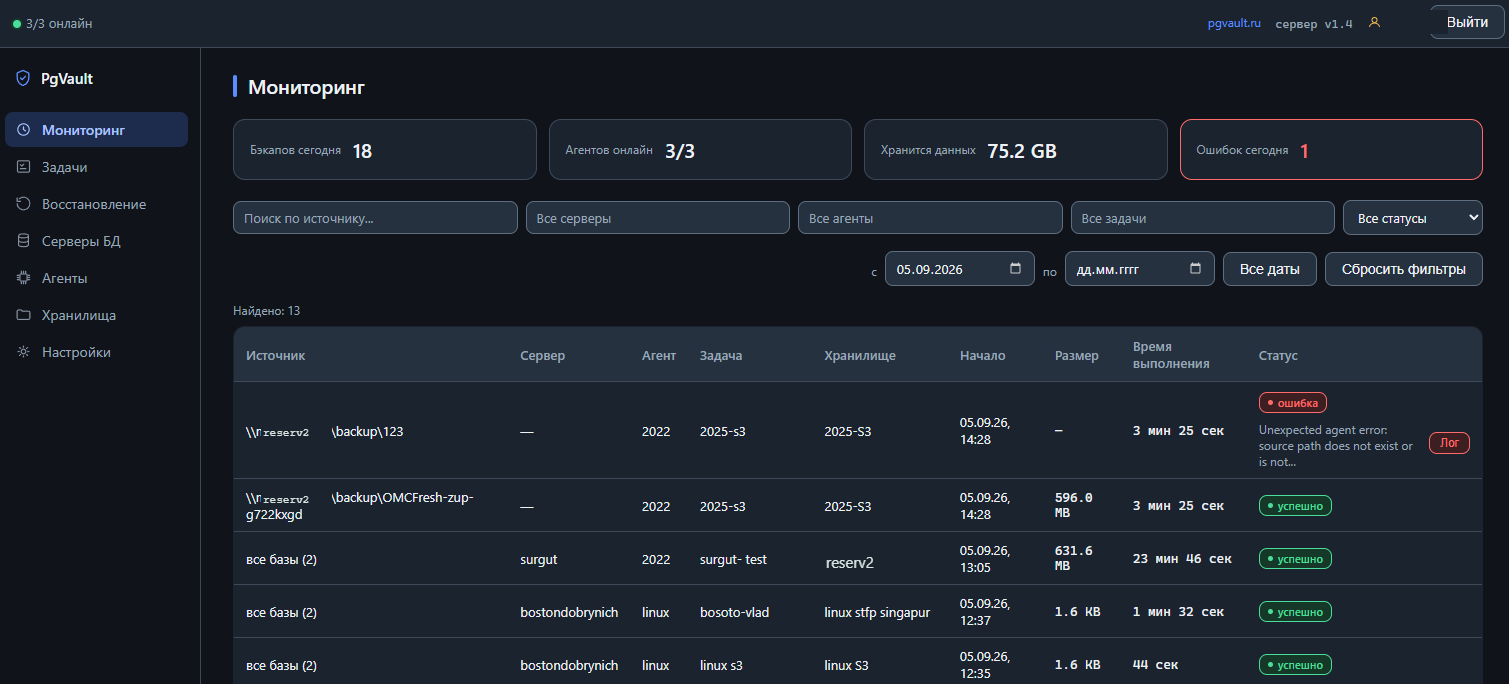Click Сбросить фильтры button
The image size is (1509, 684).
pos(1404,269)
